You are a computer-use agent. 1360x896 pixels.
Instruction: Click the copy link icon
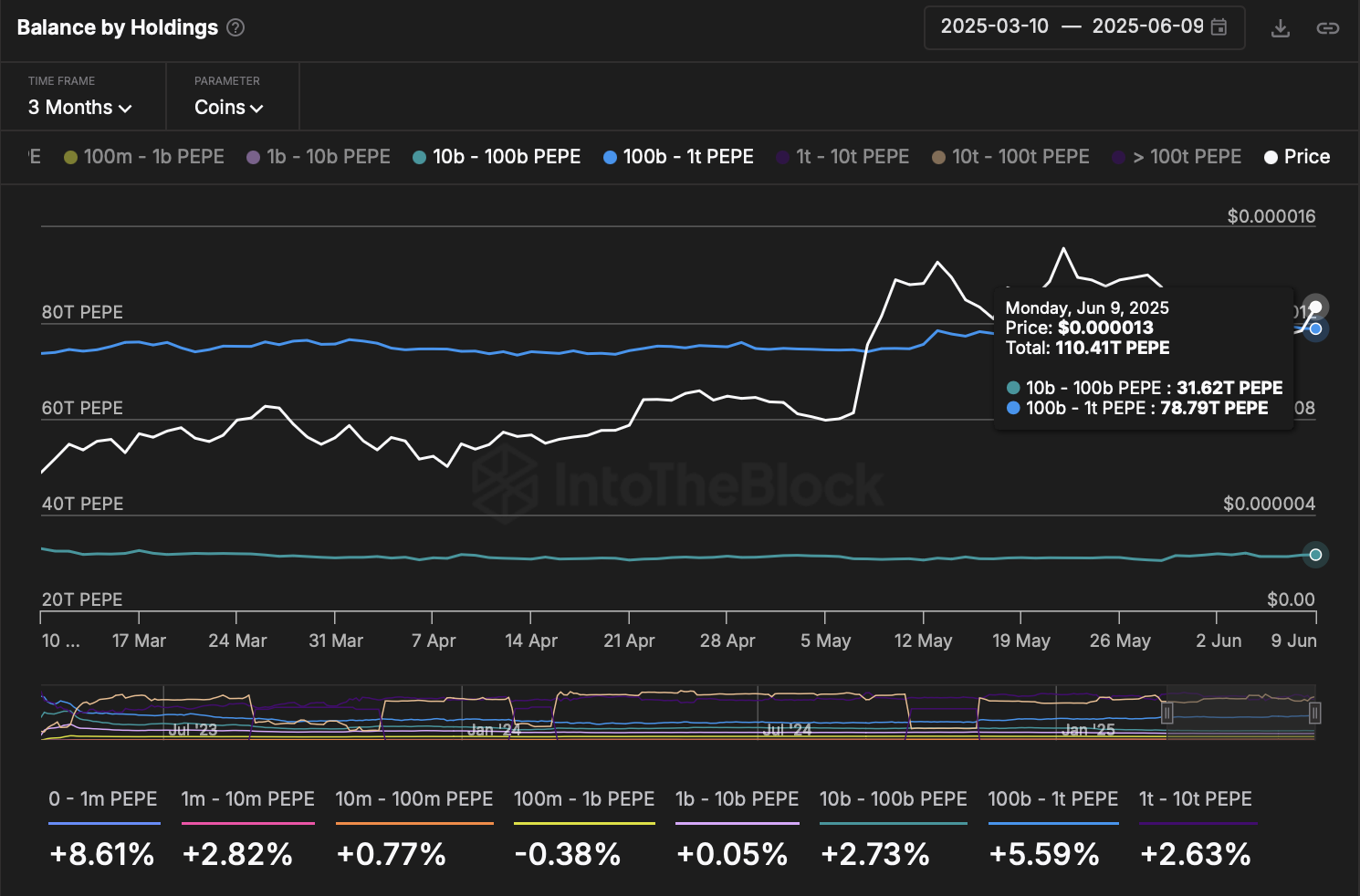pos(1327,28)
